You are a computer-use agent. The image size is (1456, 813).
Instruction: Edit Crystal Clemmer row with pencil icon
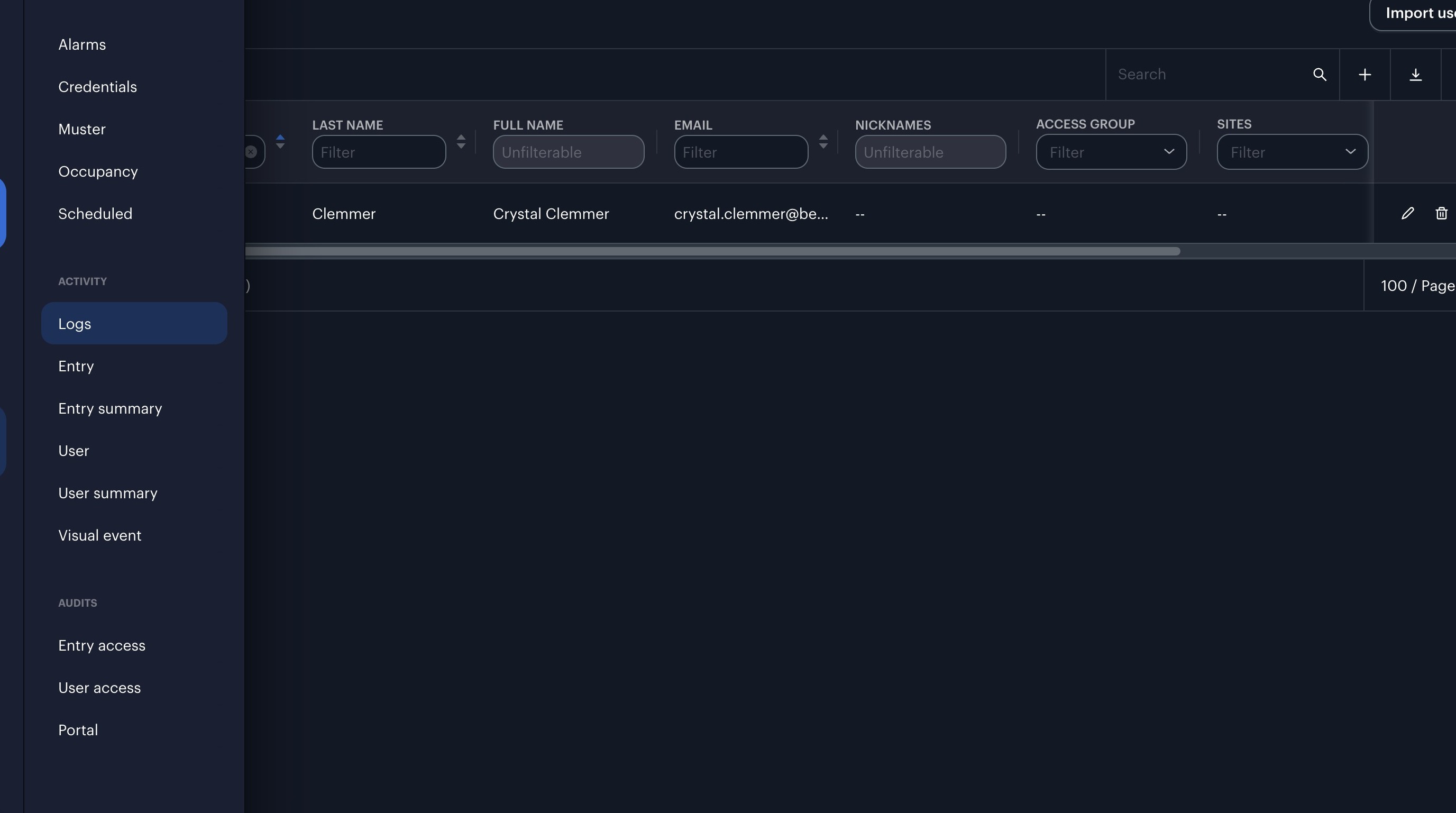[1407, 213]
